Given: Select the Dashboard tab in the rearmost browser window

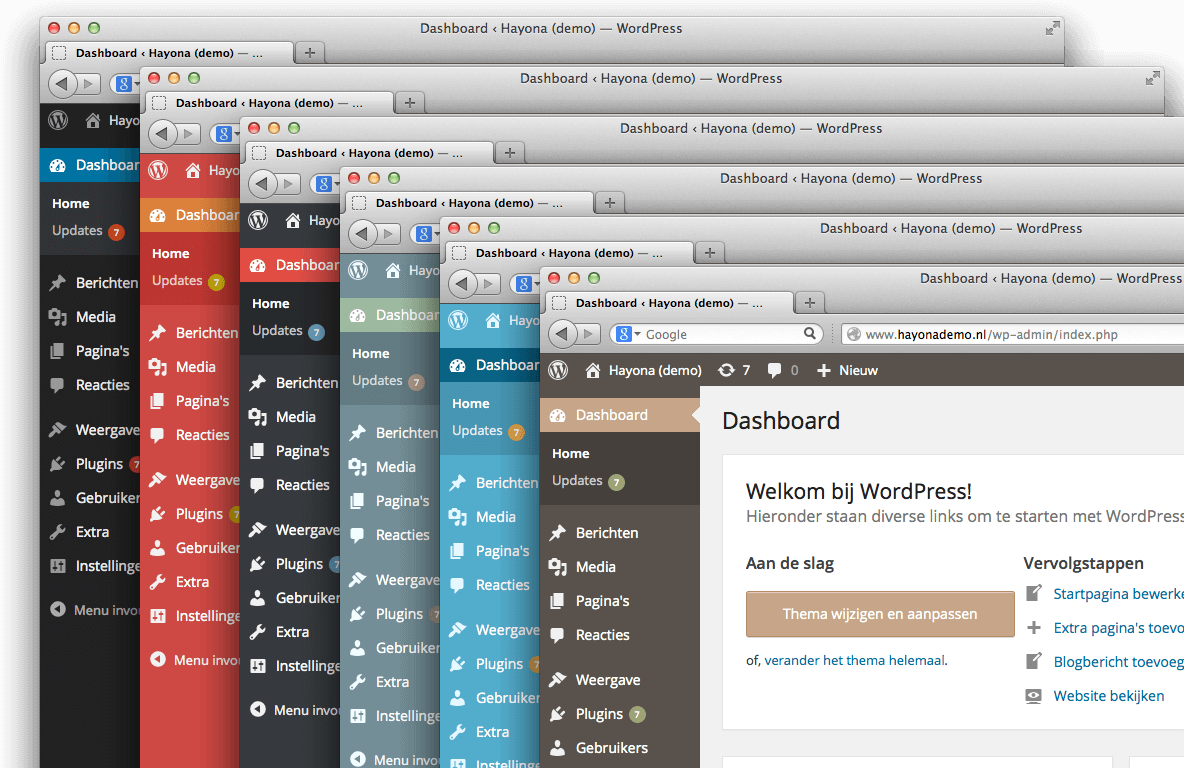Looking at the screenshot, I should (169, 53).
